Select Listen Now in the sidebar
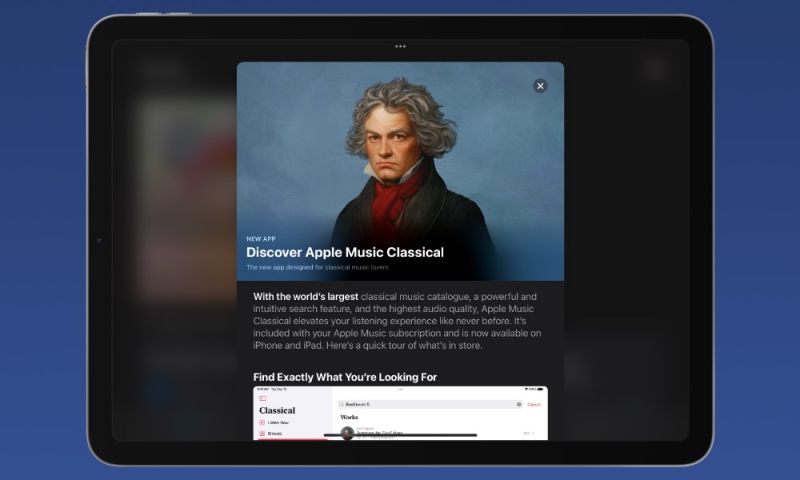 click(278, 422)
